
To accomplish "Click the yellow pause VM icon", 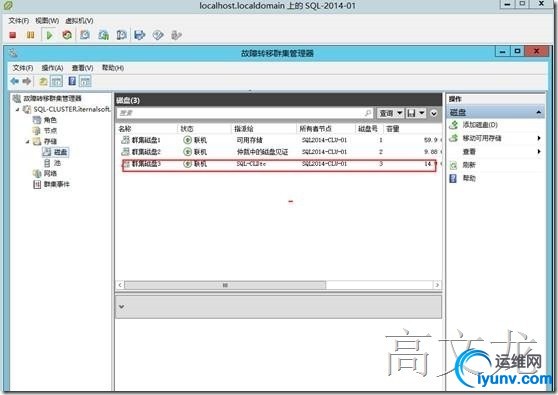I will (31, 35).
